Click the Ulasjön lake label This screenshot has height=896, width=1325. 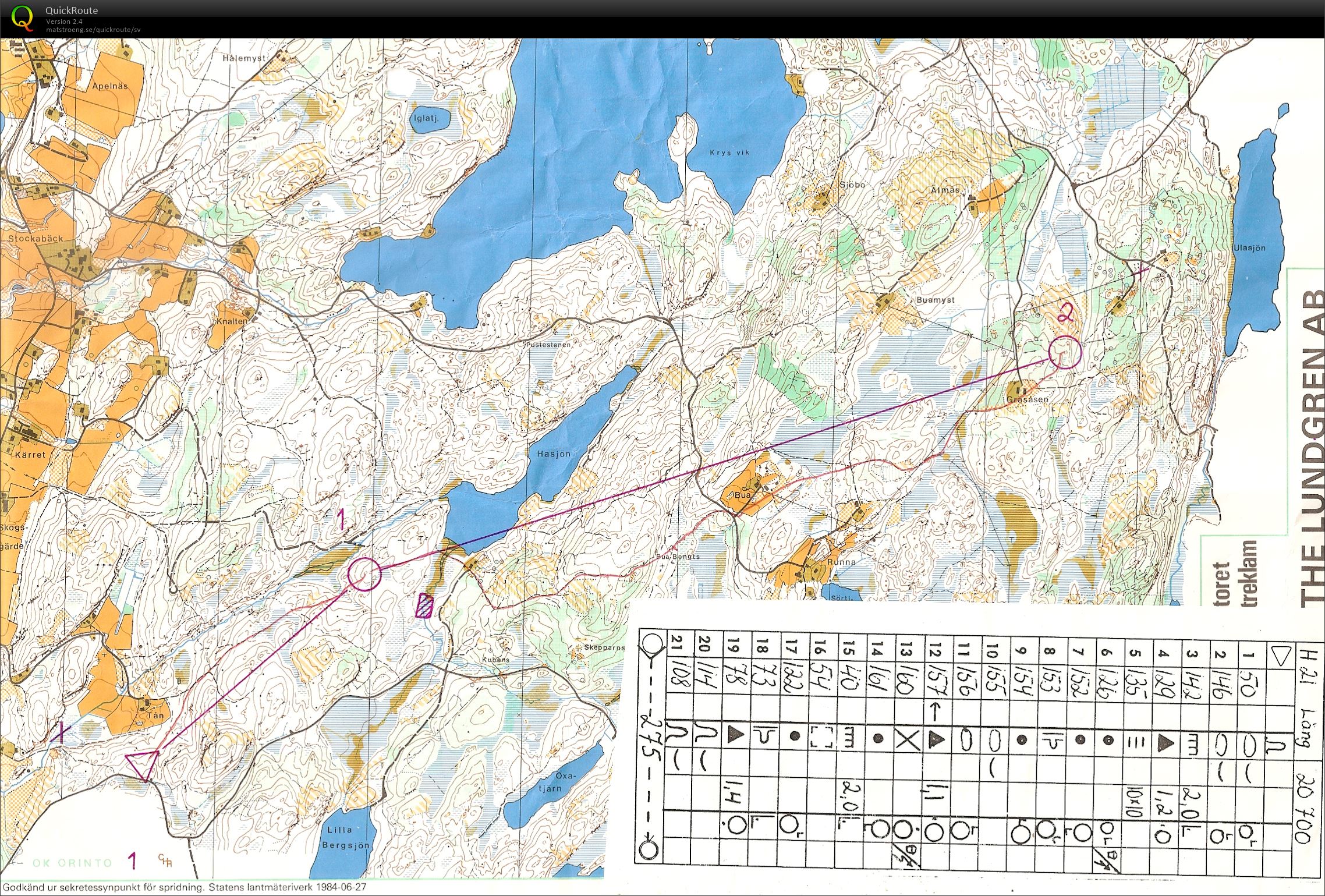[x=1249, y=247]
